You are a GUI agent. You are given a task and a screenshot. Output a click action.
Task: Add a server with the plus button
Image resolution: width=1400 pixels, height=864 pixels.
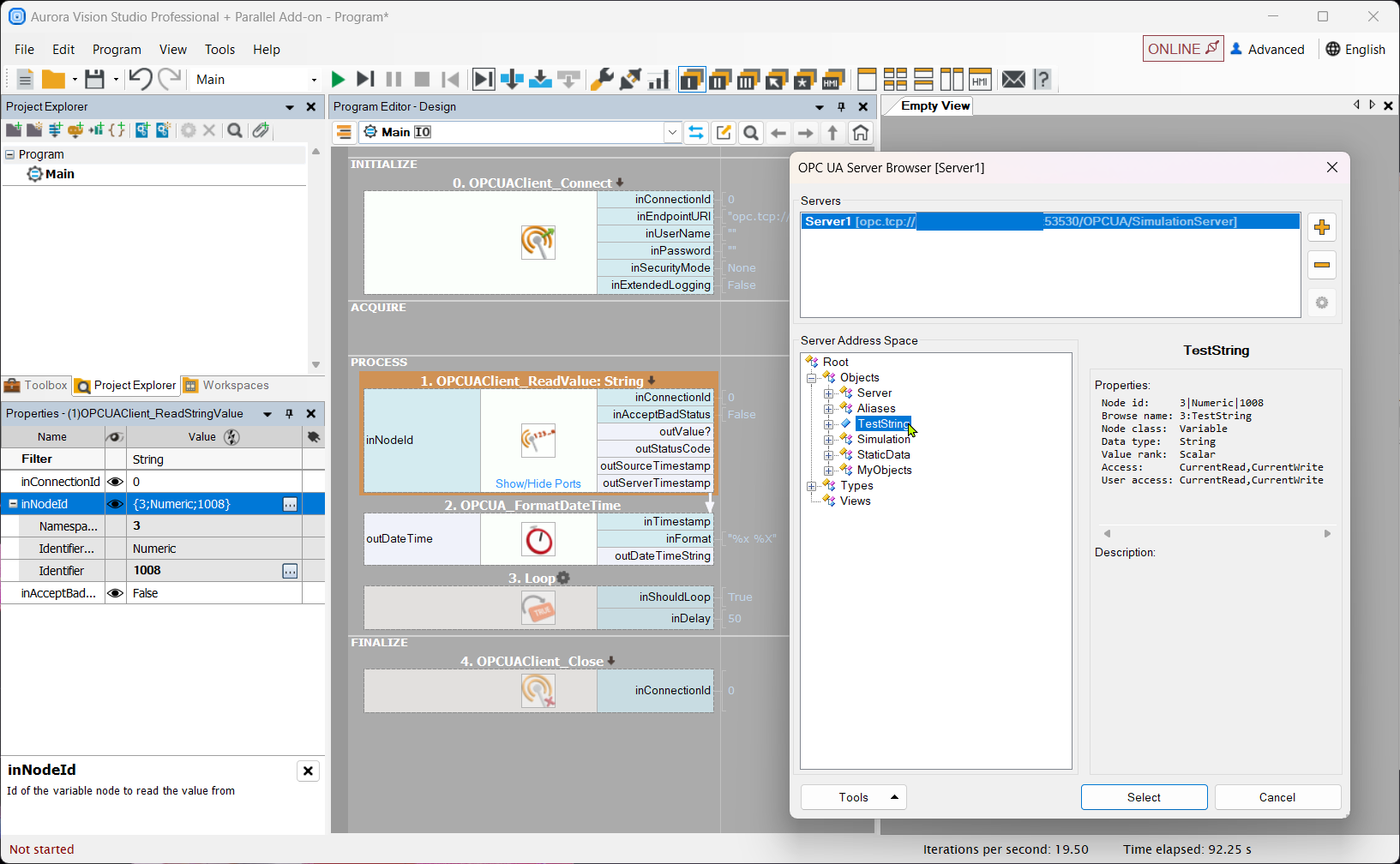[x=1322, y=227]
